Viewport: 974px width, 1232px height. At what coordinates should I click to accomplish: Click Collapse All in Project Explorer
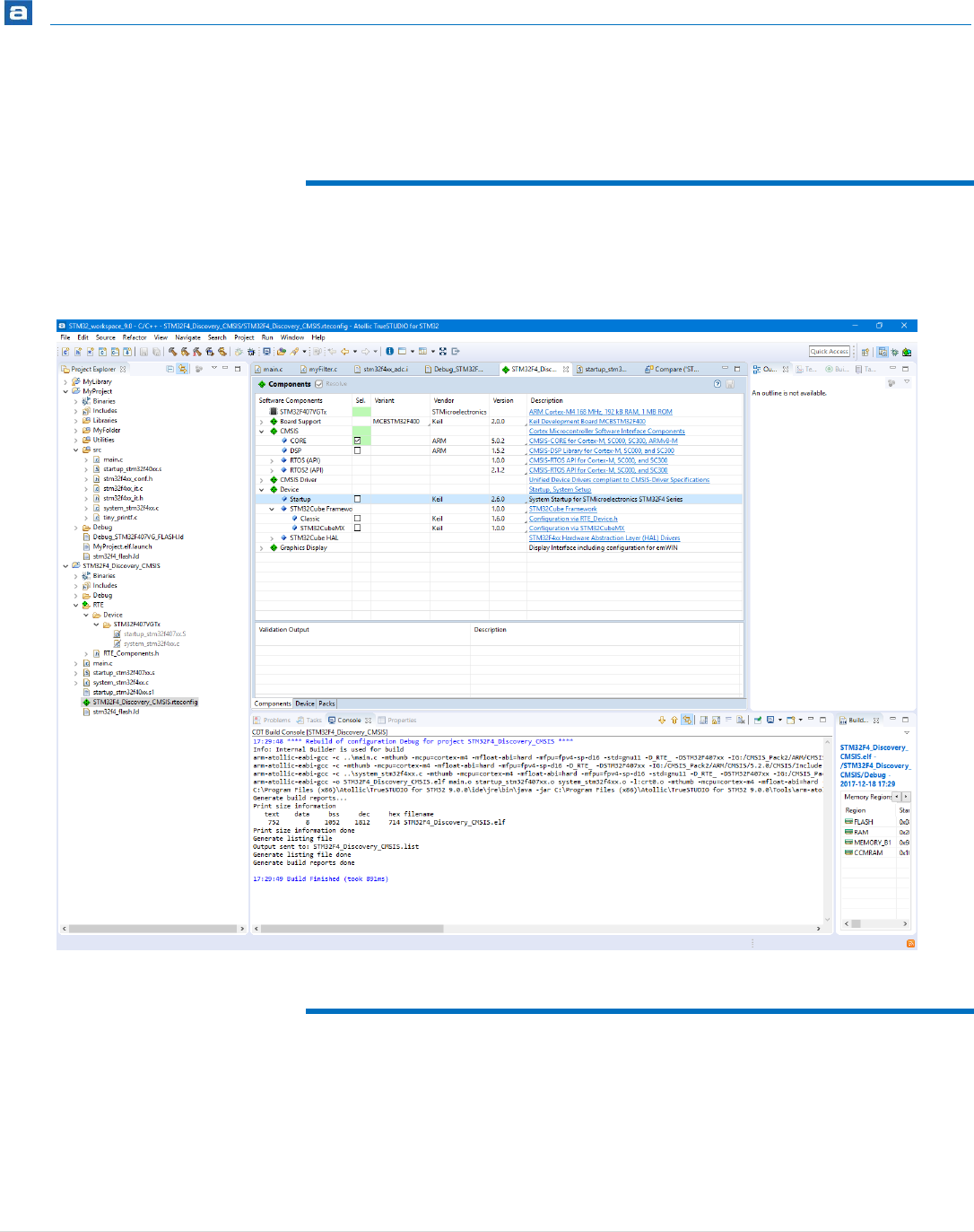tap(170, 369)
